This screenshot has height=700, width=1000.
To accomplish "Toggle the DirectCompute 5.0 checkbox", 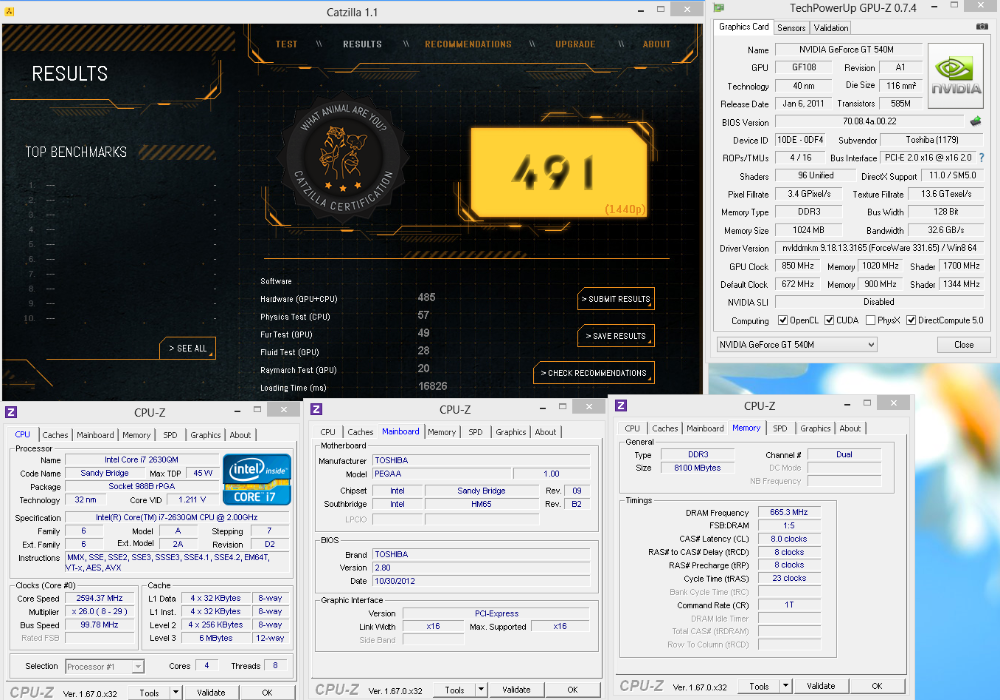I will click(911, 320).
